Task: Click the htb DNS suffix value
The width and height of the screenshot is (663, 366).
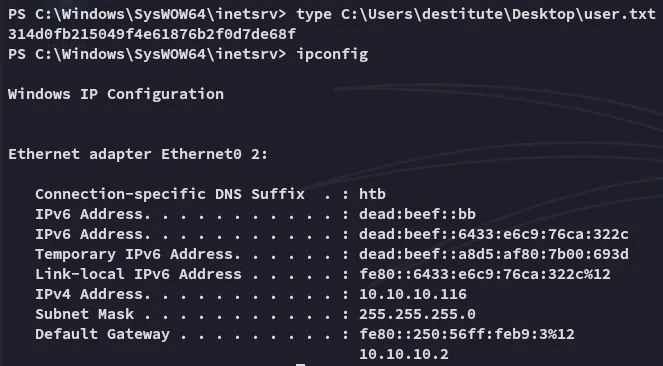Action: click(372, 194)
